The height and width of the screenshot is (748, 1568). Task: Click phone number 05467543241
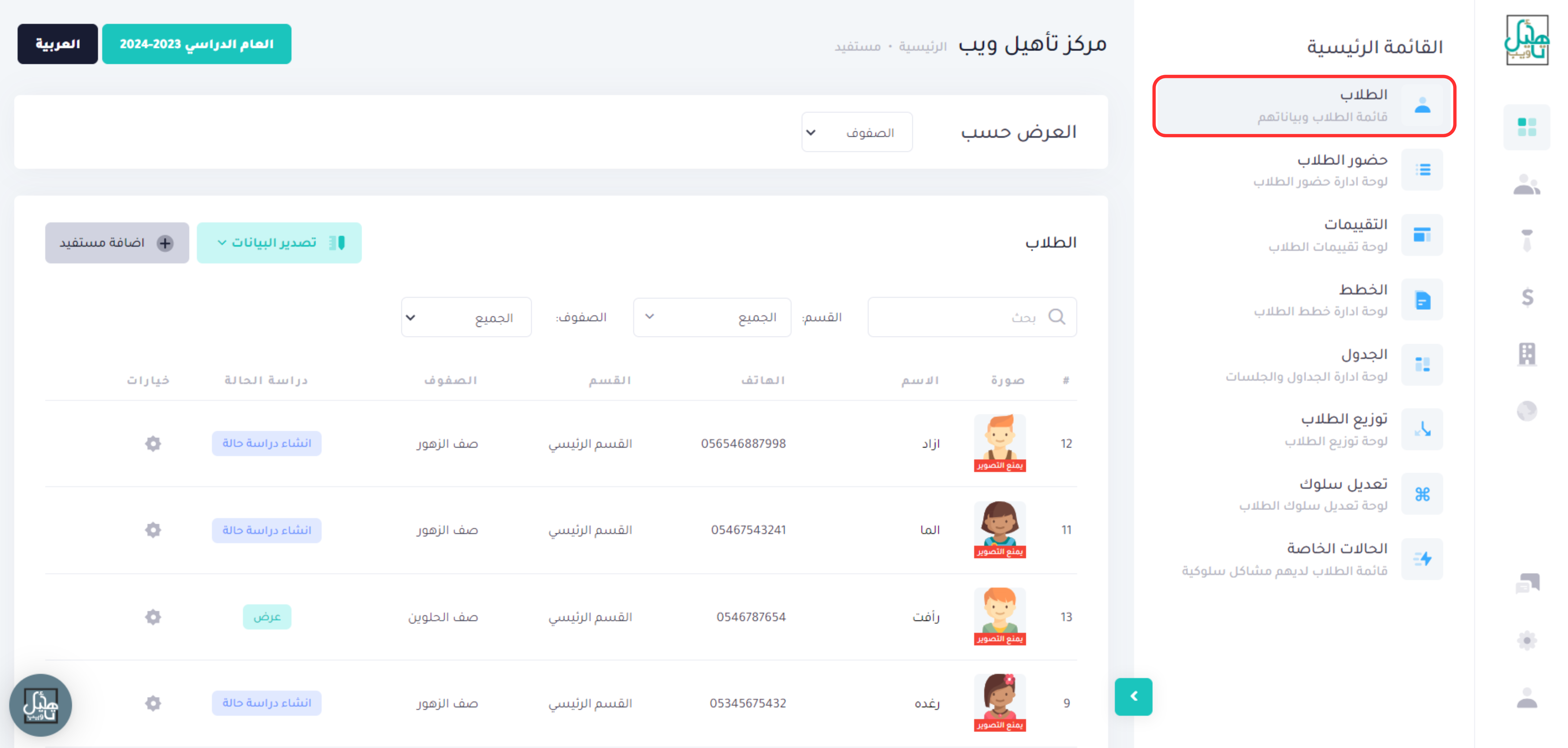[748, 530]
